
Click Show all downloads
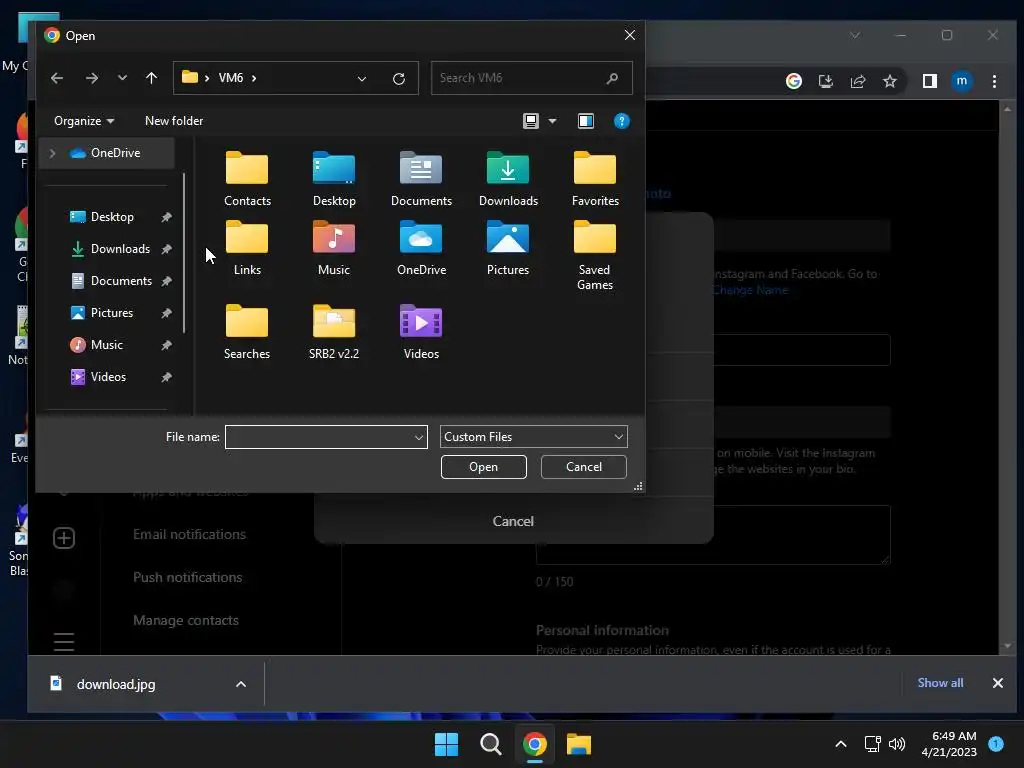click(x=940, y=682)
